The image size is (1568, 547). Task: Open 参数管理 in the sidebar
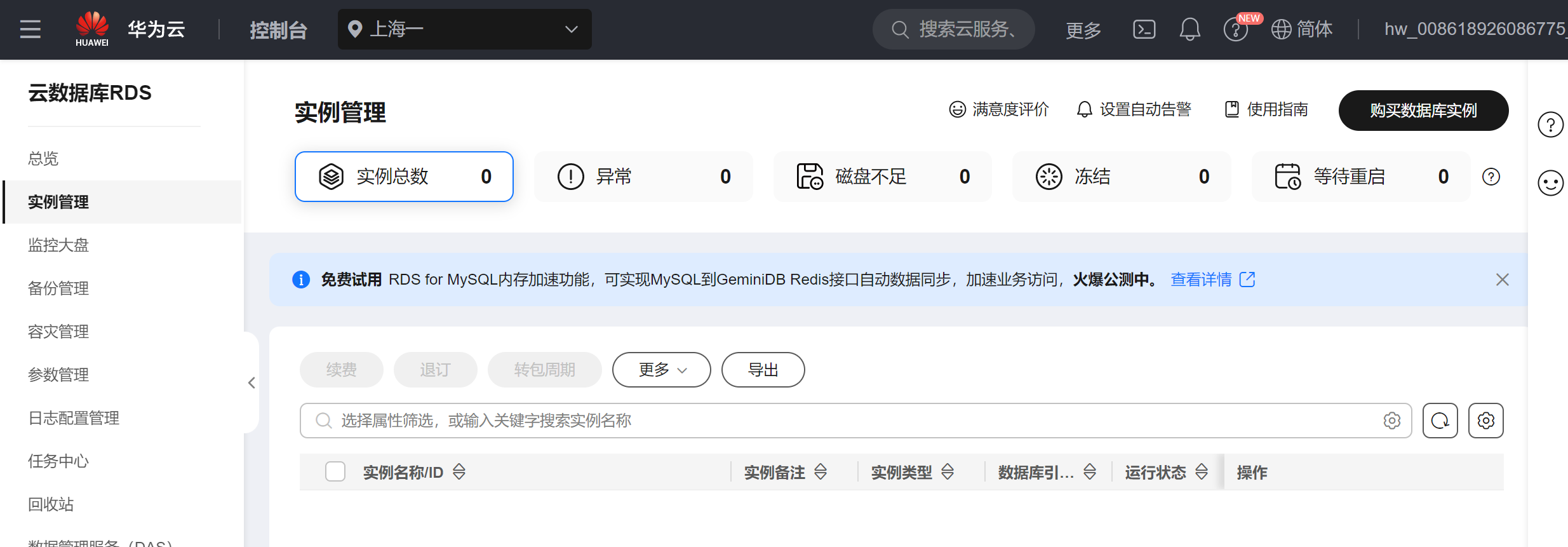coord(58,375)
